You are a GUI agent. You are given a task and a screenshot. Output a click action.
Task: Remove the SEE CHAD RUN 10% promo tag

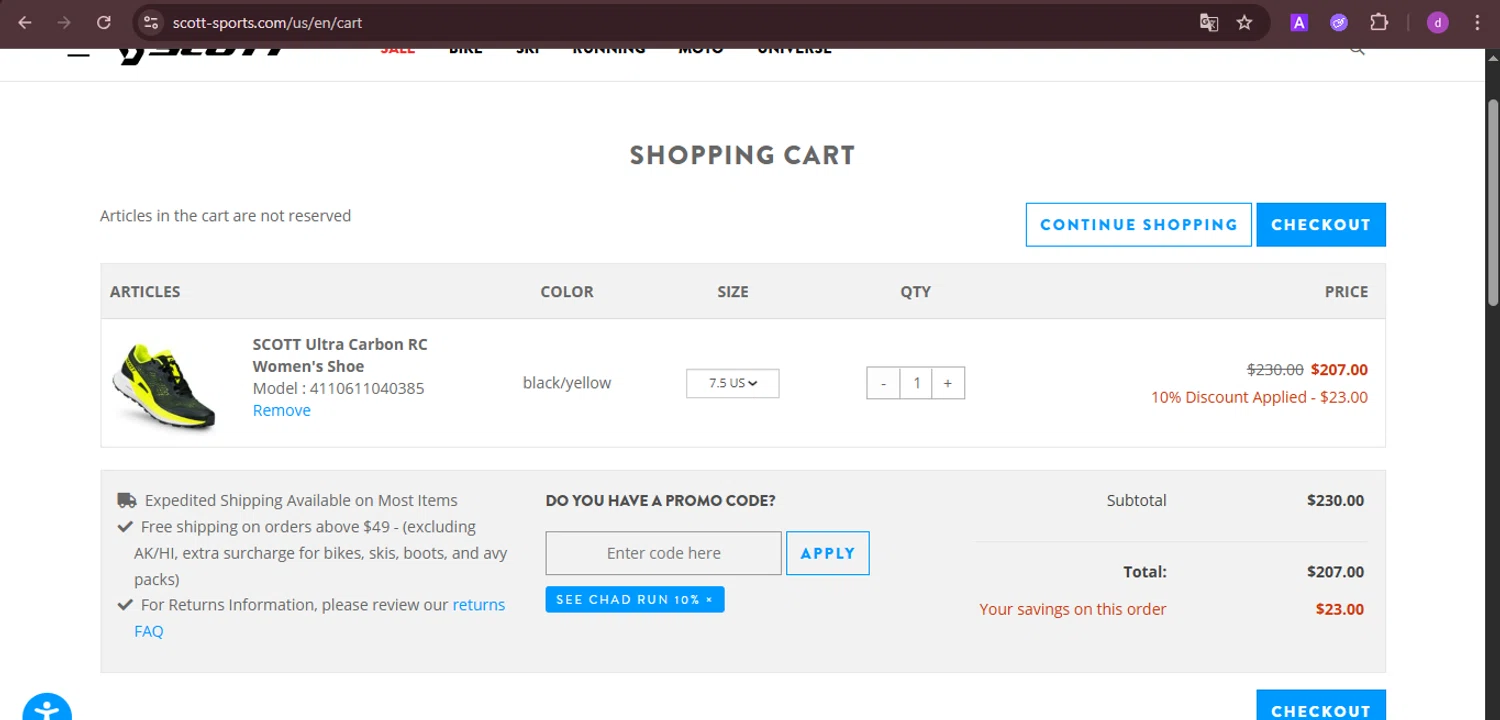pos(709,600)
